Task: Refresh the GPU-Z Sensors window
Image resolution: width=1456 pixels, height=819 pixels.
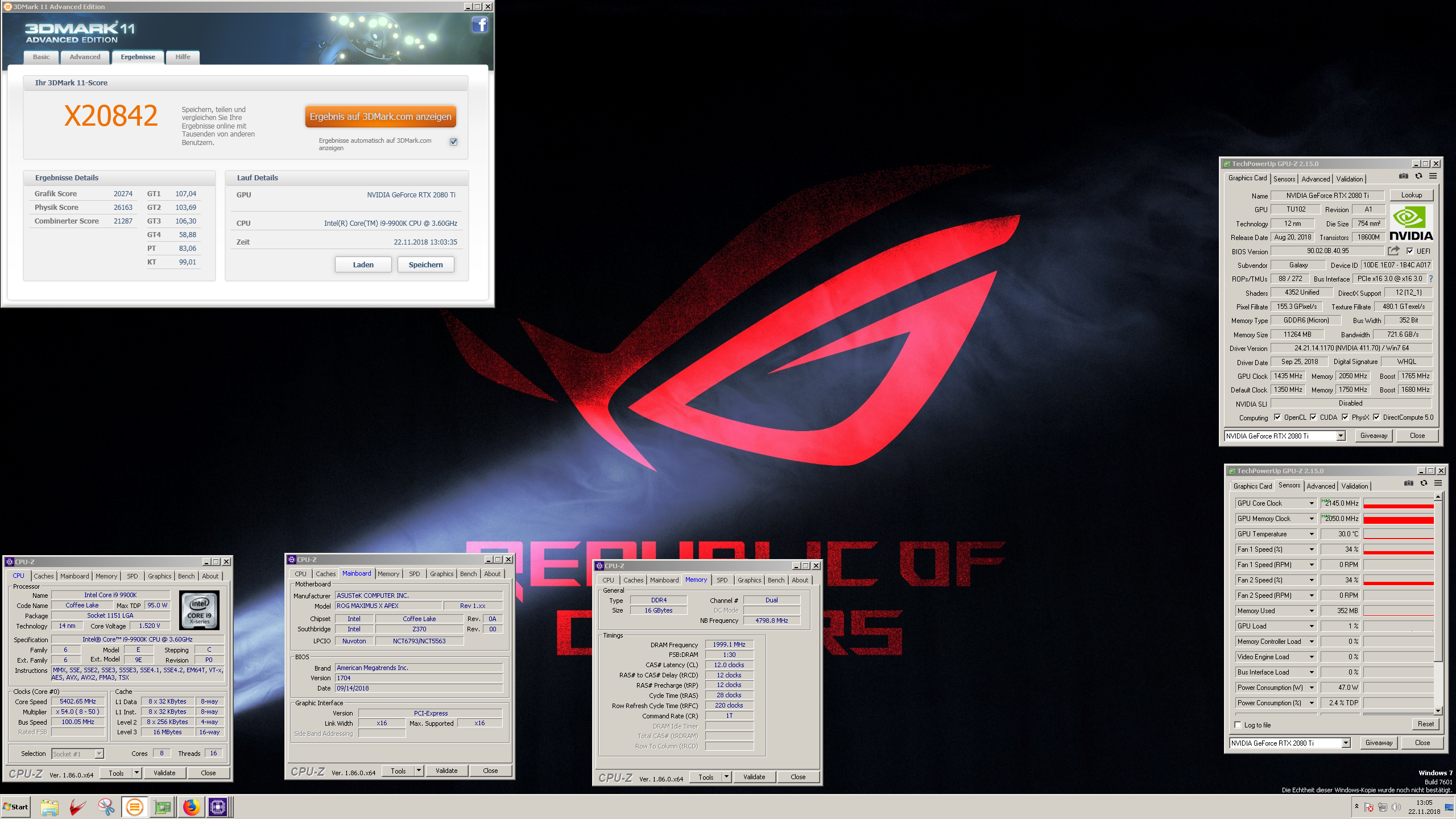Action: [x=1424, y=483]
